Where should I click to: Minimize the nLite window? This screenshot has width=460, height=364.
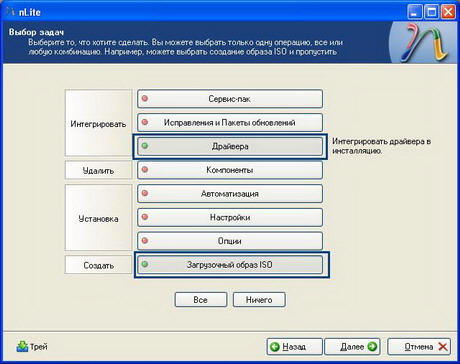pyautogui.click(x=415, y=12)
